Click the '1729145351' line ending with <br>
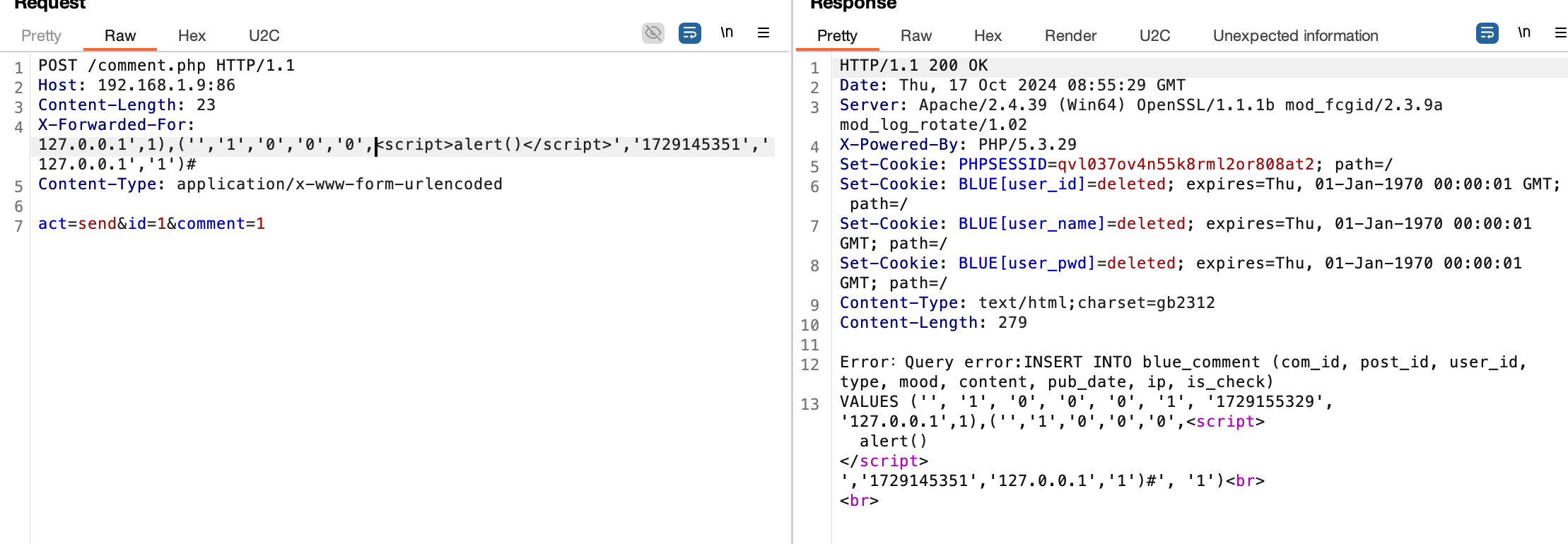 pyautogui.click(x=1052, y=481)
